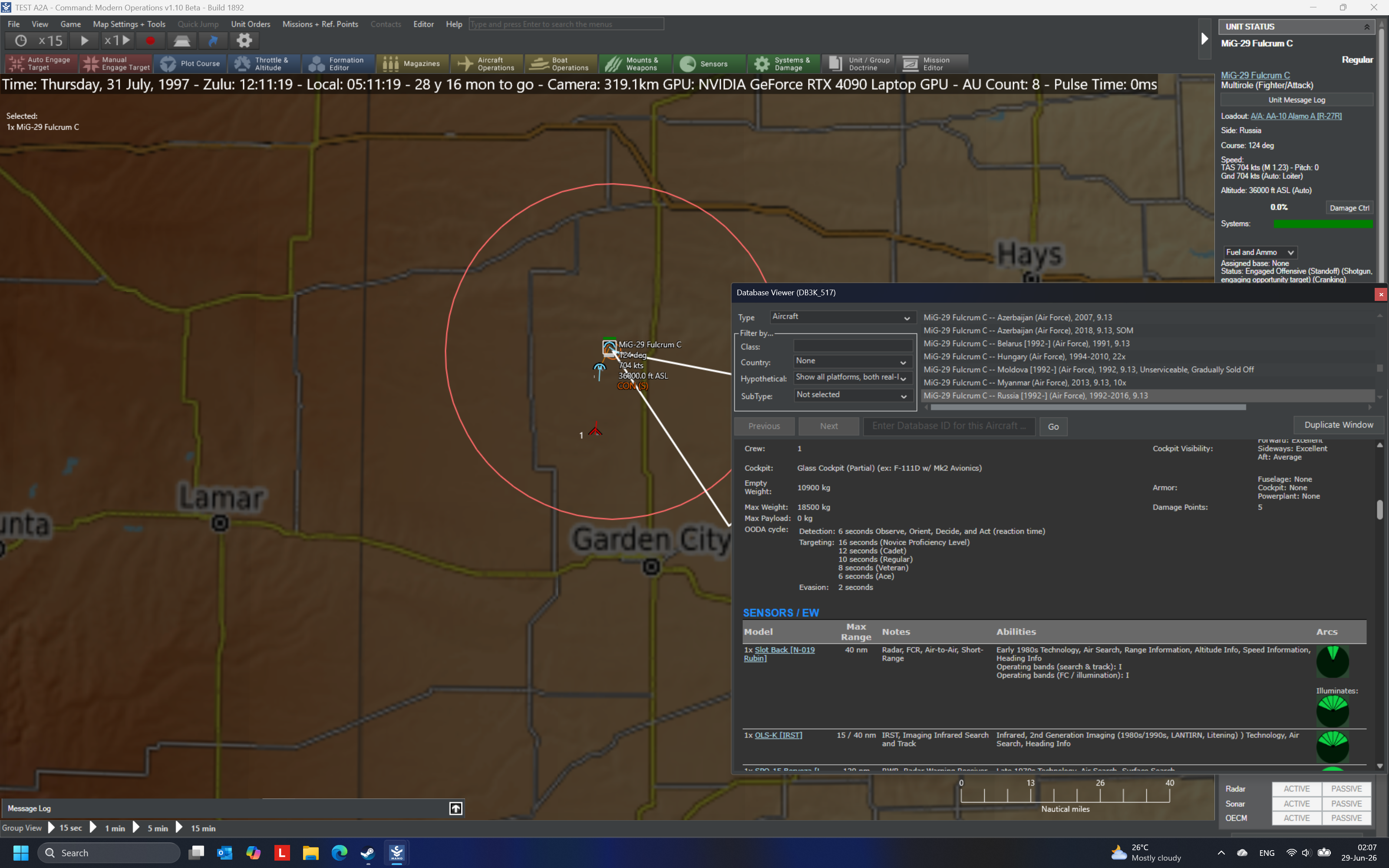Click the red record button
This screenshot has height=868, width=1389.
pos(150,41)
